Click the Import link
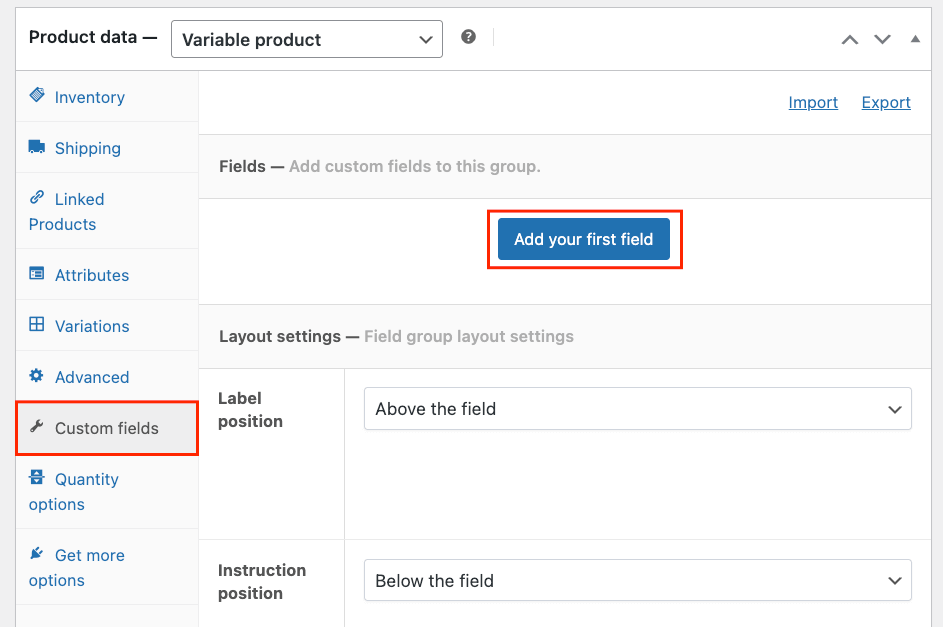The height and width of the screenshot is (627, 943). point(813,102)
